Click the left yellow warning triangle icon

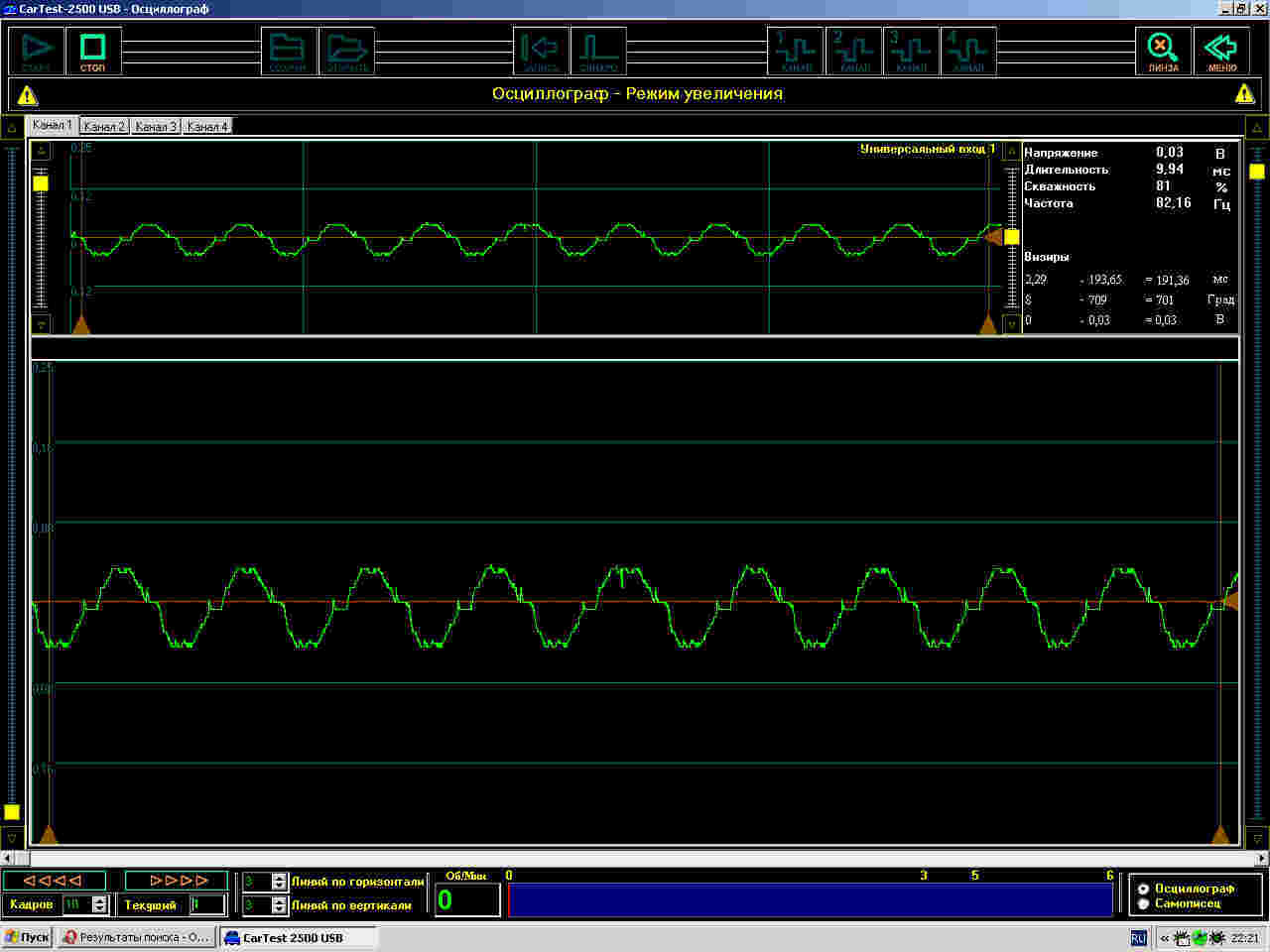[x=28, y=95]
